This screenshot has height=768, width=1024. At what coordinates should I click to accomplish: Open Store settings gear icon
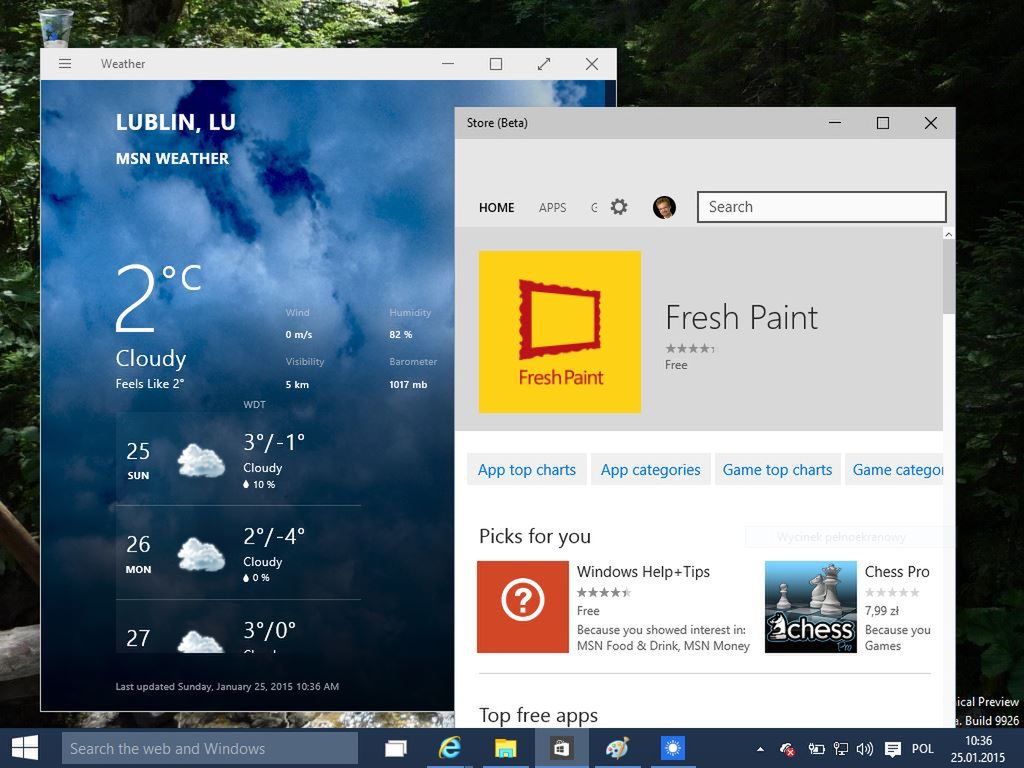coord(618,207)
